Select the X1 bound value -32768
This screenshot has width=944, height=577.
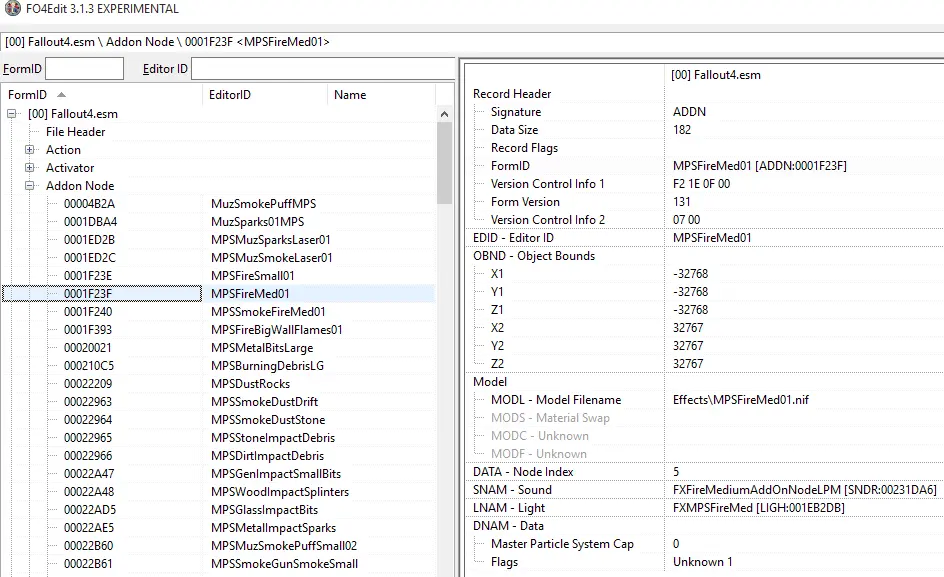[x=691, y=274]
